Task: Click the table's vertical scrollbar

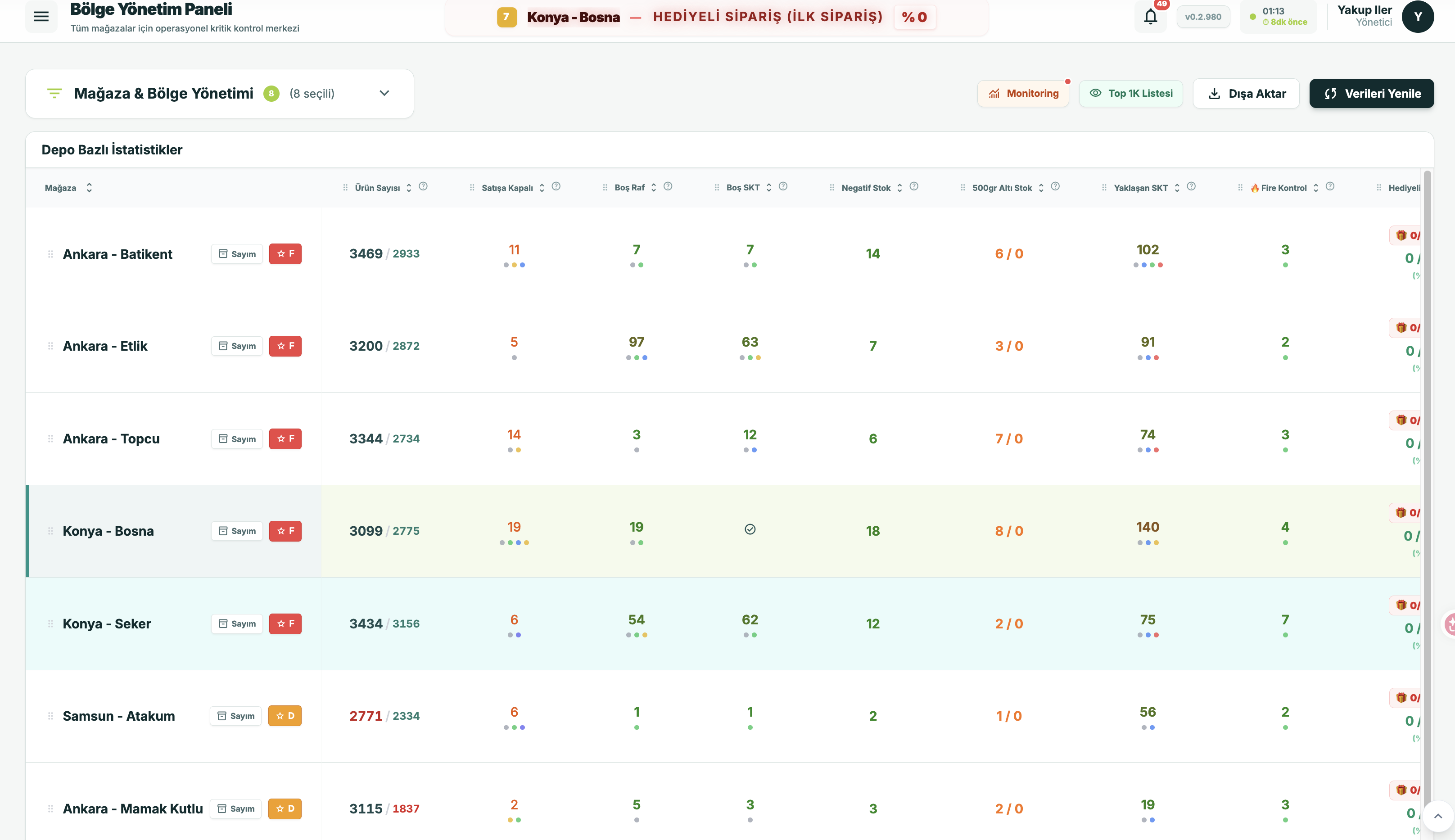Action: click(1427, 490)
